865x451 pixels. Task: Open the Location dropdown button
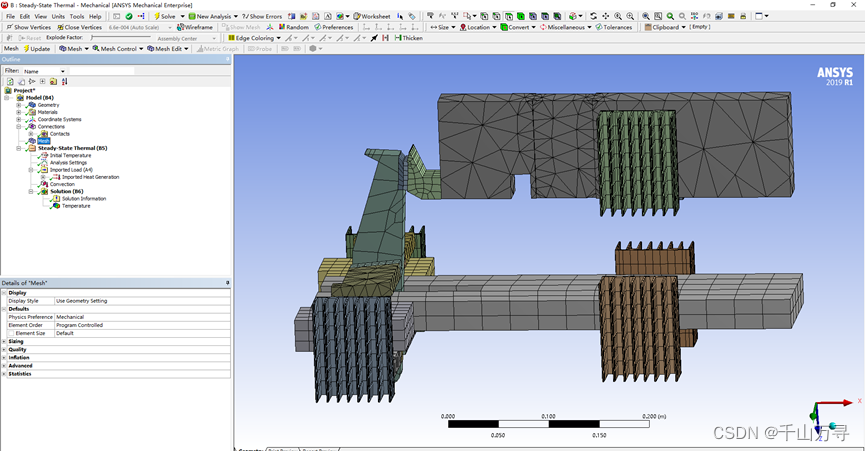478,27
